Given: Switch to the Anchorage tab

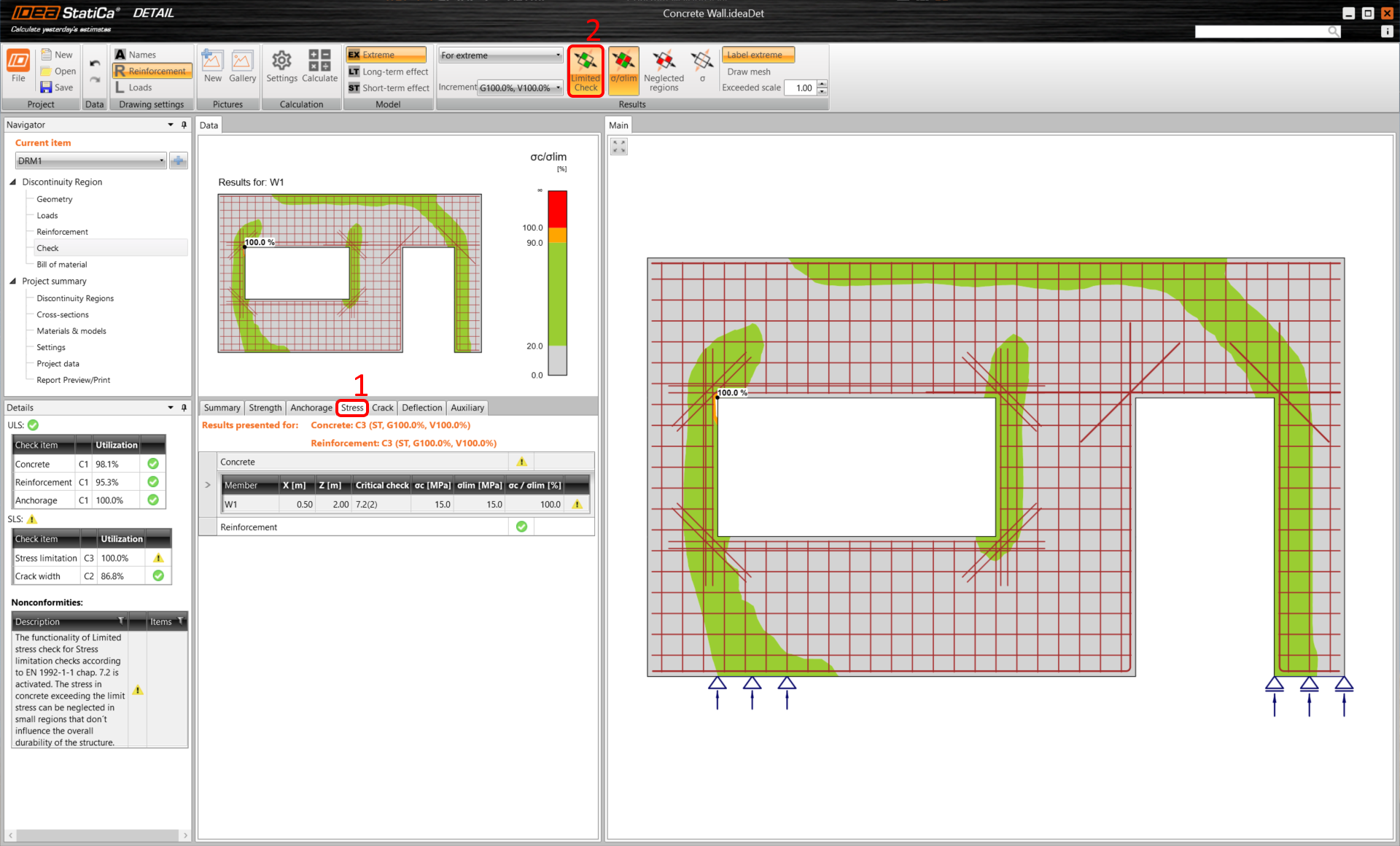Looking at the screenshot, I should pos(311,408).
